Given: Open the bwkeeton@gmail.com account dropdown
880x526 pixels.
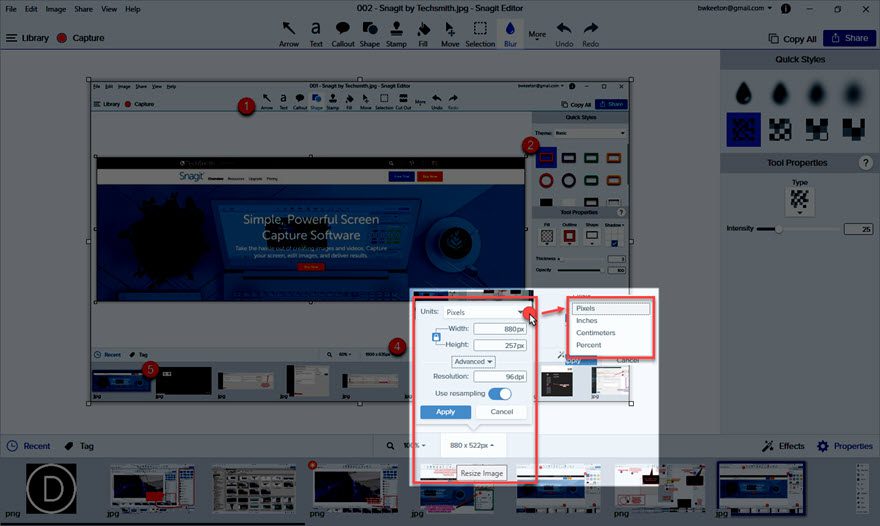Looking at the screenshot, I should (x=735, y=8).
